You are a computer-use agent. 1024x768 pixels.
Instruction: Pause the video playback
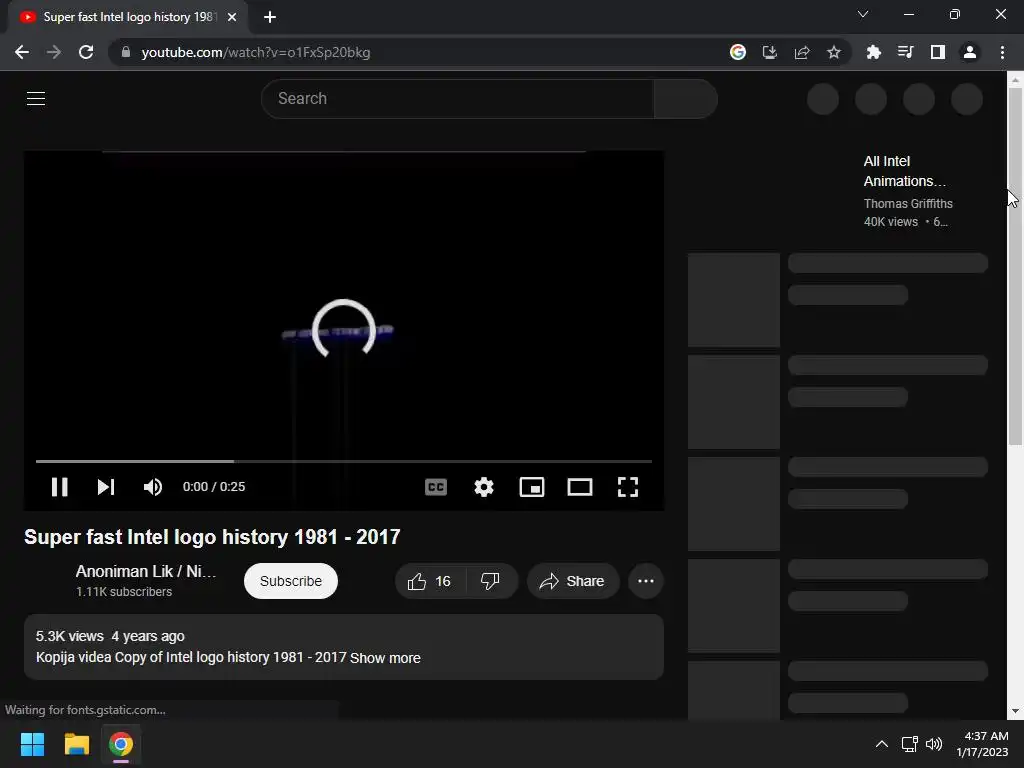pos(59,487)
